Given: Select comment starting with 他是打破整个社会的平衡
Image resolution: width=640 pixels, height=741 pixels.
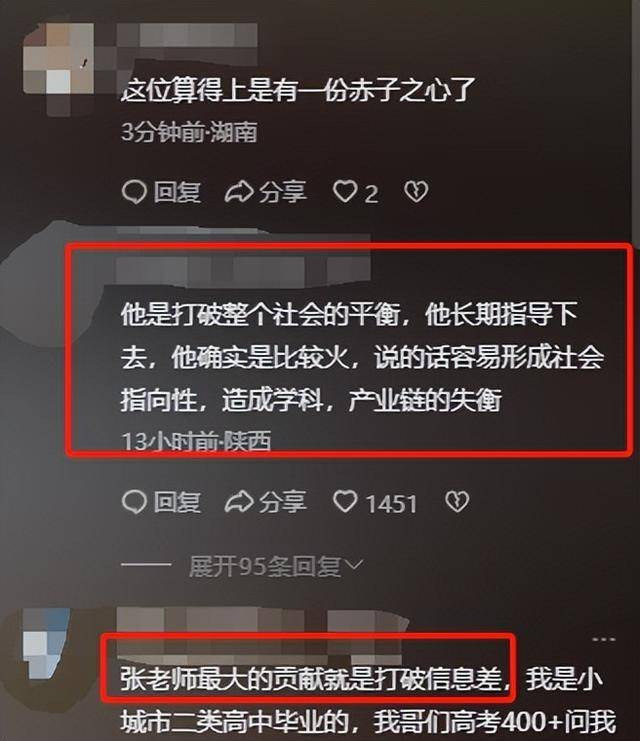Looking at the screenshot, I should (x=362, y=358).
